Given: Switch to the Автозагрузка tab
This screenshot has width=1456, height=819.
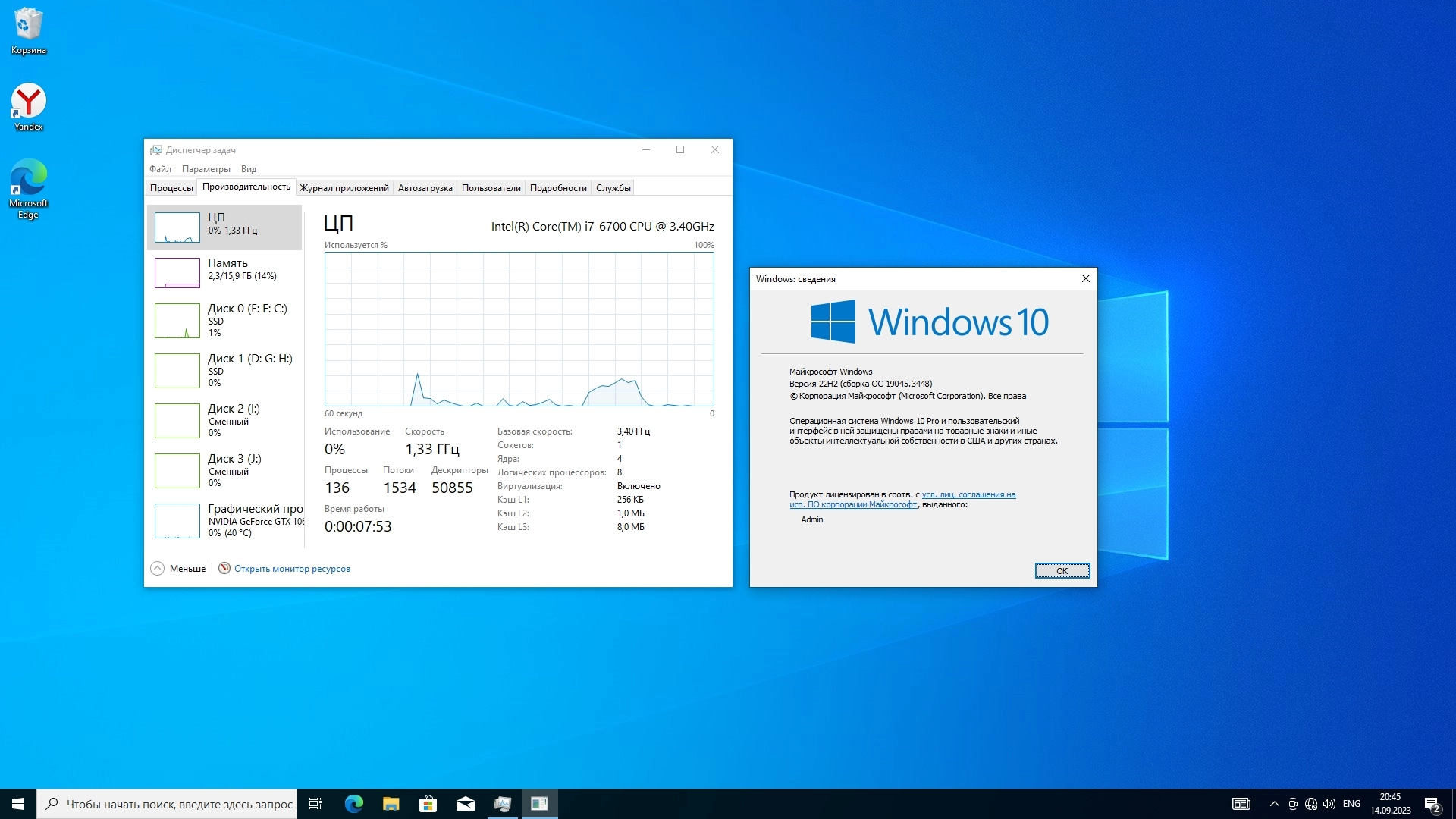Looking at the screenshot, I should point(425,188).
